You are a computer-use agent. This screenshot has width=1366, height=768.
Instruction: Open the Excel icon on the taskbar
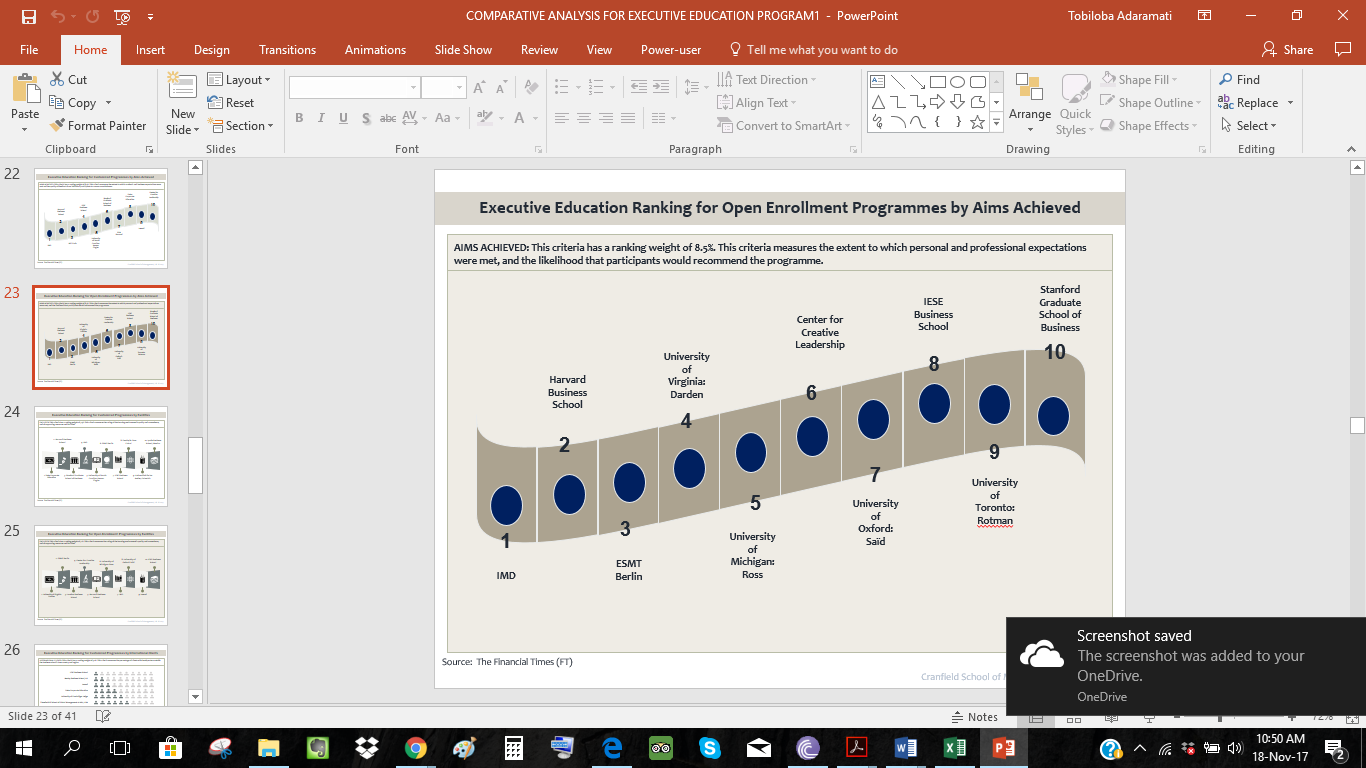[x=955, y=747]
